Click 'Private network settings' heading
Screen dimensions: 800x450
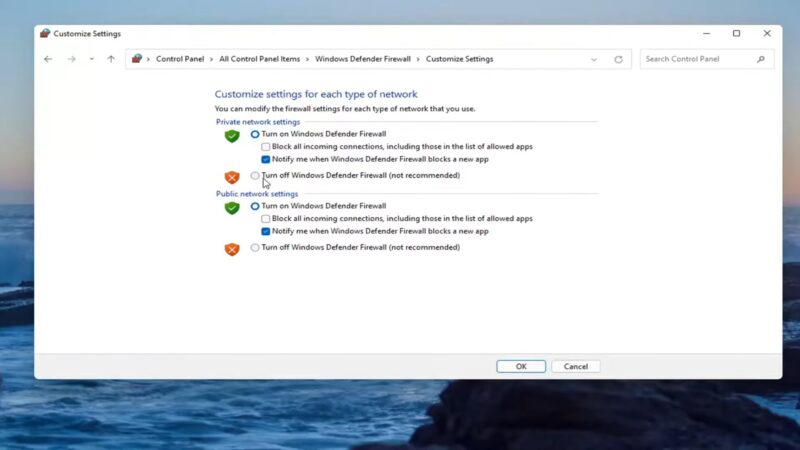tap(258, 122)
